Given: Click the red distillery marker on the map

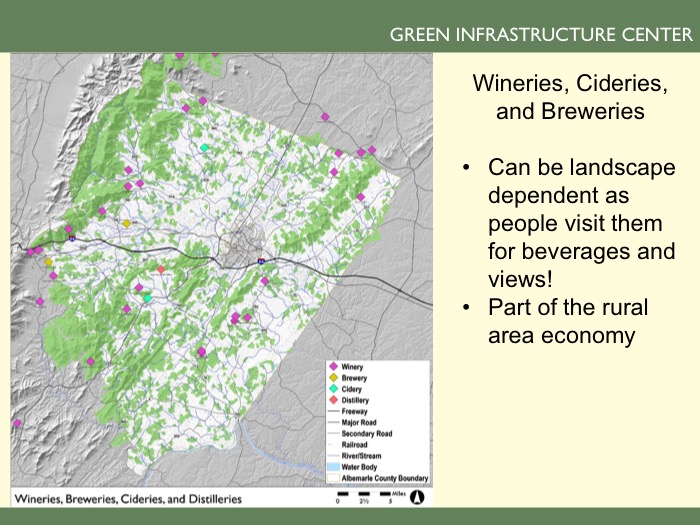Looking at the screenshot, I should pos(160,270).
